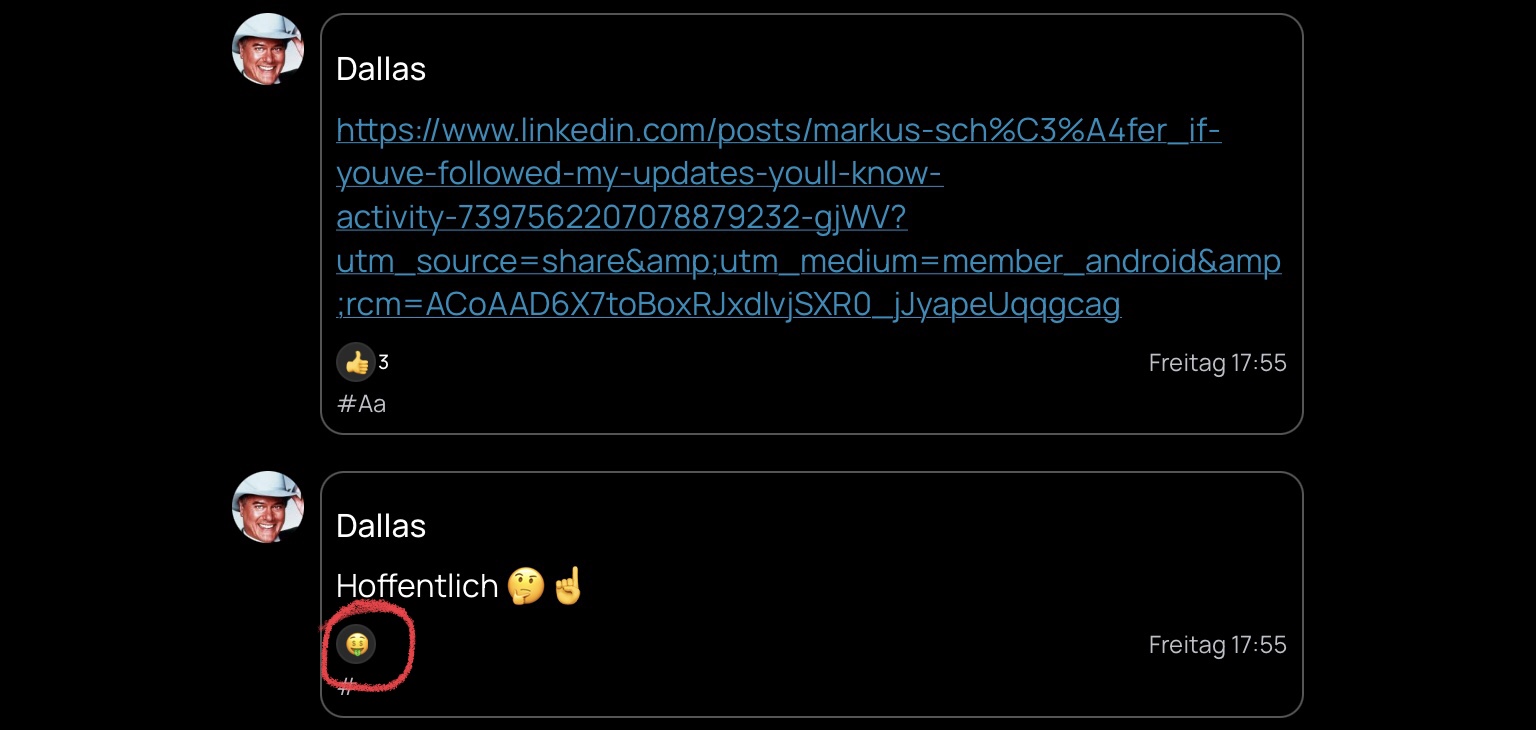Screen dimensions: 1536x730
Task: Show who reacted via the count 3
Action: (x=384, y=362)
